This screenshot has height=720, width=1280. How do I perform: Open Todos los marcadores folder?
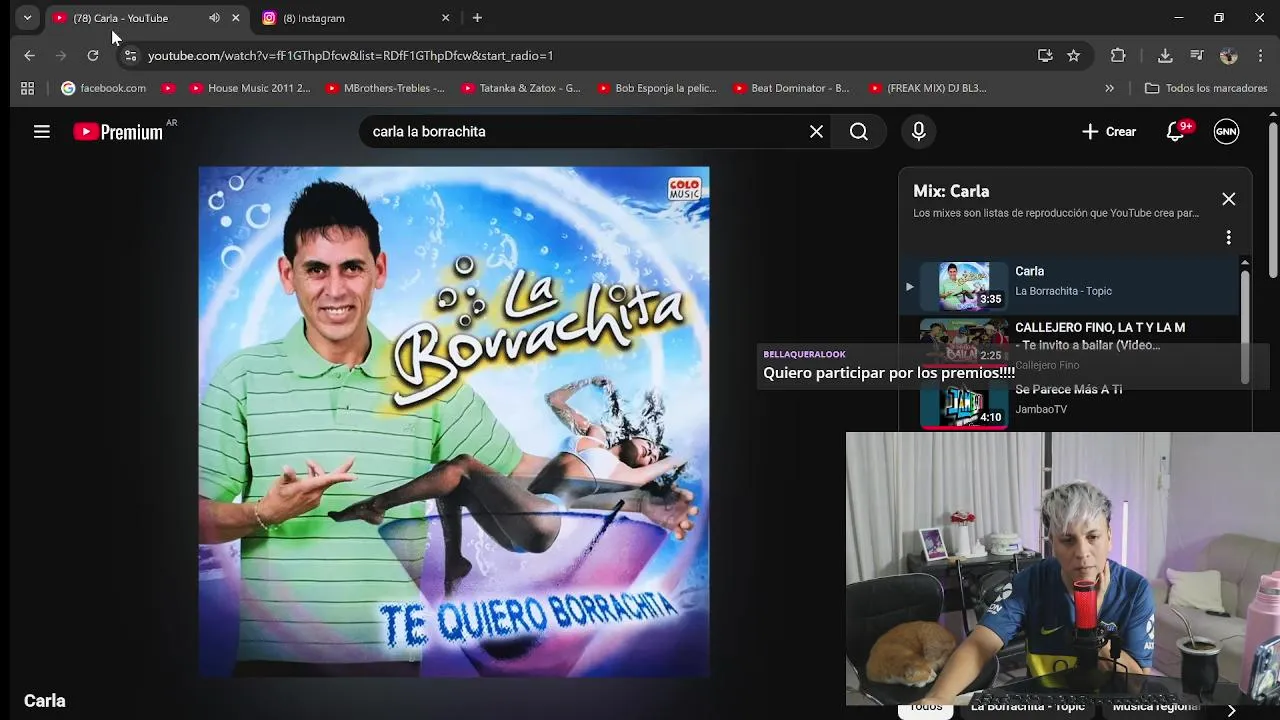tap(1205, 88)
